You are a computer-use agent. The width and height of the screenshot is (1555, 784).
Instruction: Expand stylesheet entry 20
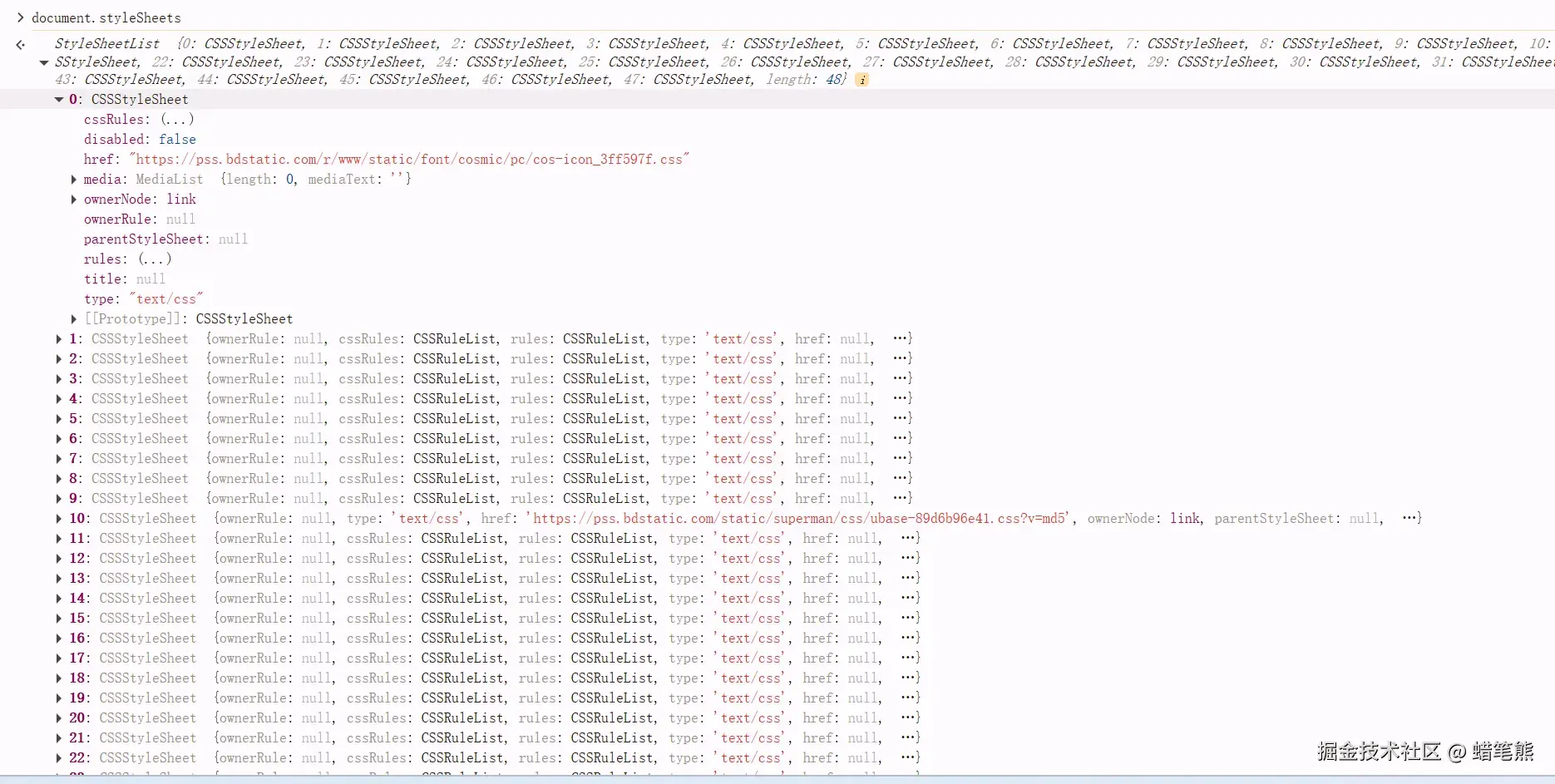point(59,718)
